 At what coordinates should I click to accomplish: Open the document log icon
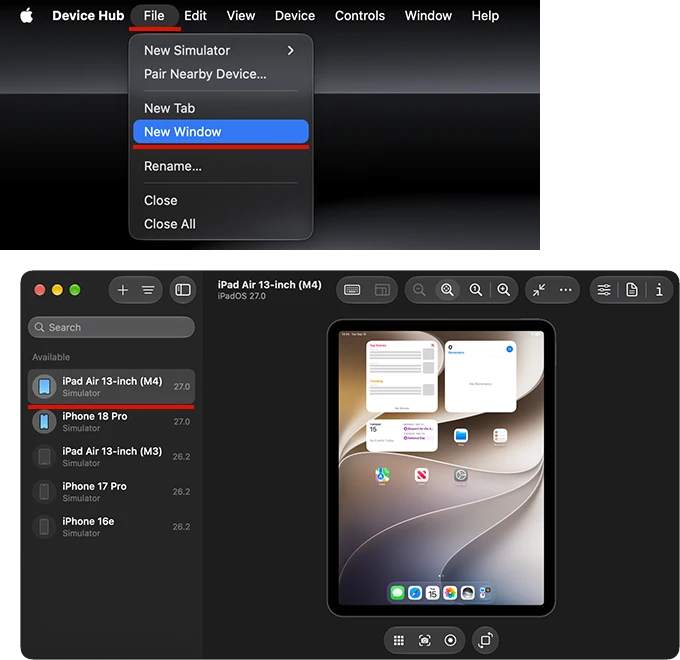tap(632, 290)
